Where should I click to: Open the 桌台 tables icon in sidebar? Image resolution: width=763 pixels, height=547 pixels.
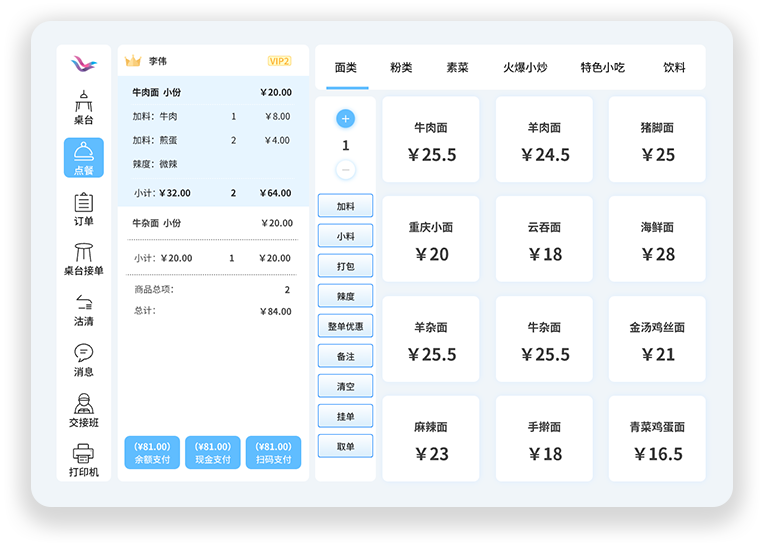tap(84, 108)
